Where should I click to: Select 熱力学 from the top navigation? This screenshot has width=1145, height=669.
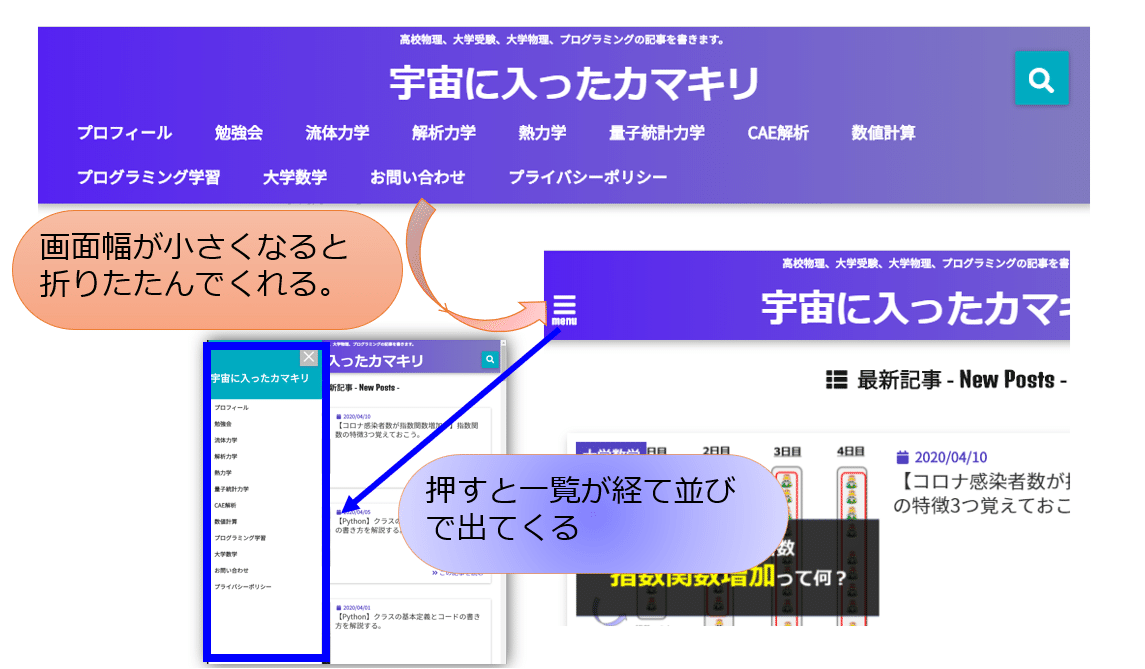(540, 131)
